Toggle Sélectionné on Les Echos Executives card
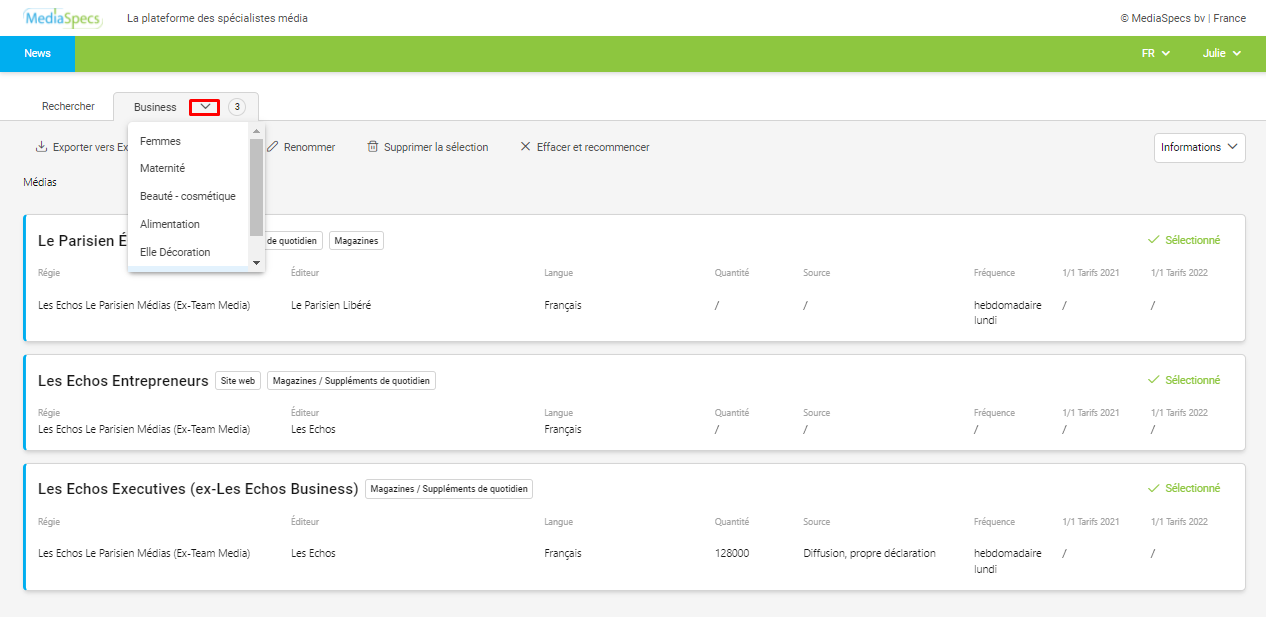The width and height of the screenshot is (1266, 617). (1184, 488)
